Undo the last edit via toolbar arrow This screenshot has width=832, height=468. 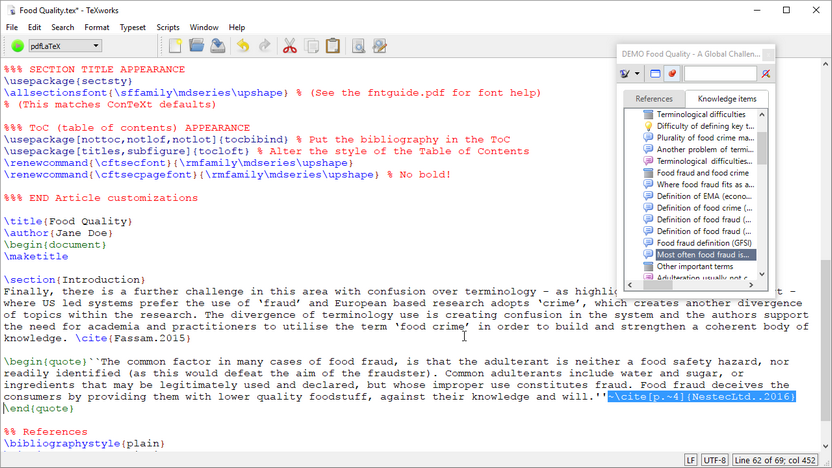[243, 46]
